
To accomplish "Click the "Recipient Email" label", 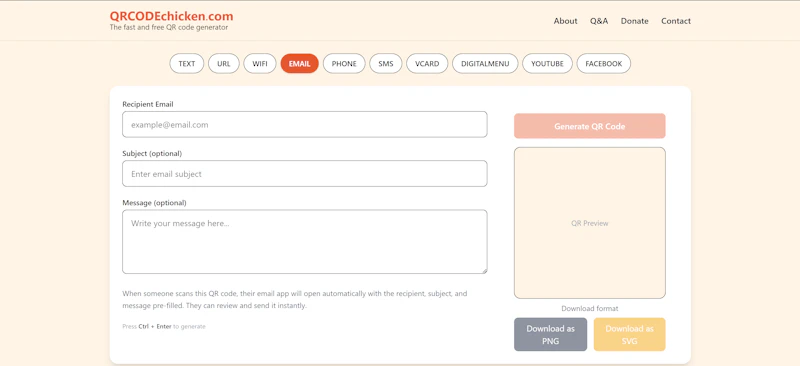I will 148,104.
